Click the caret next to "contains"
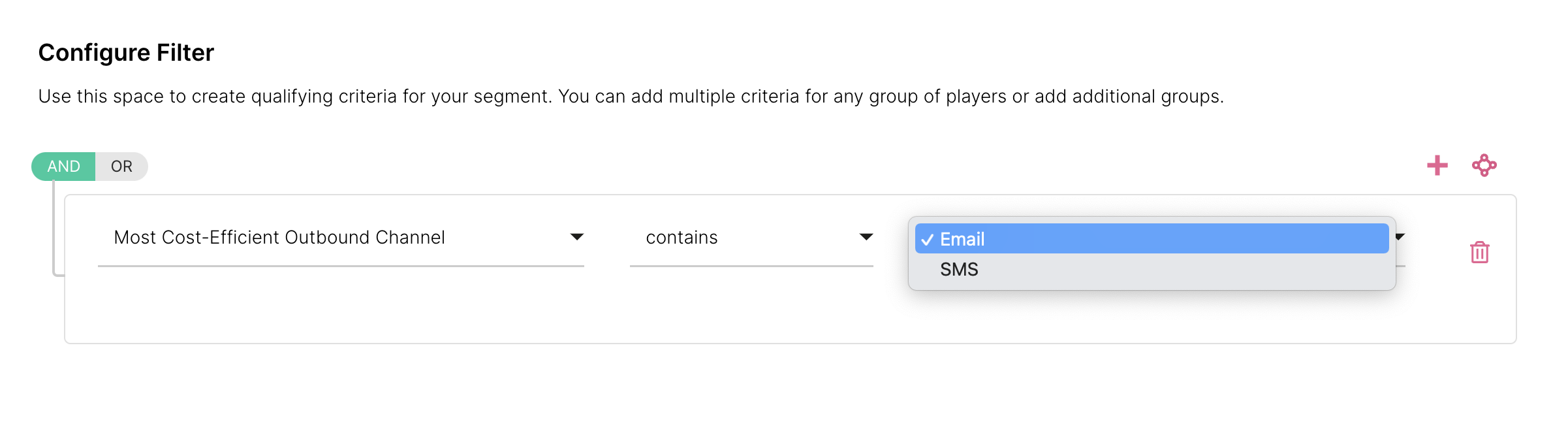This screenshot has height=435, width=1568. [866, 236]
